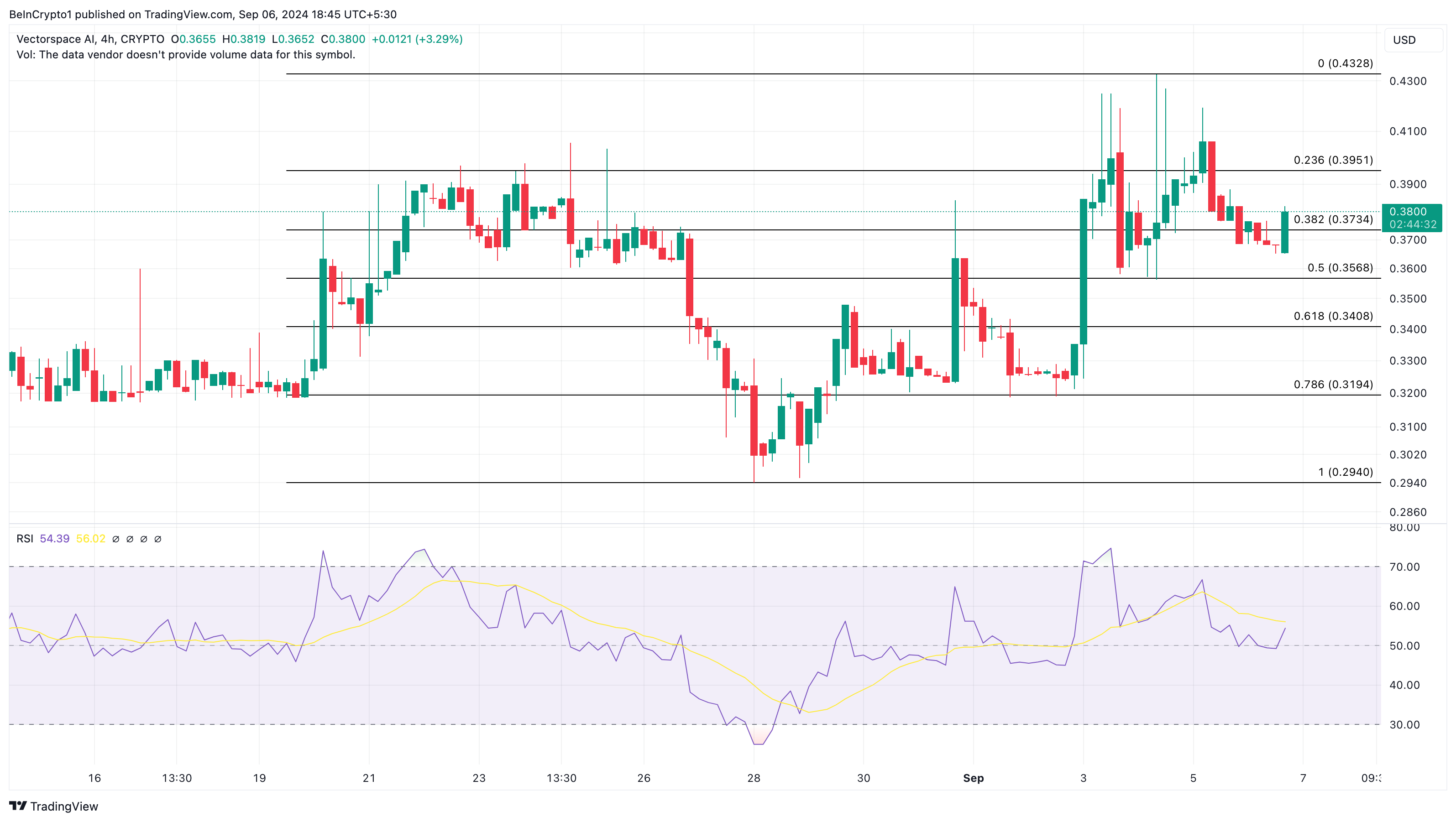Click second empty-value symbol in RSI legend
Screen dimensions: 1456x822
[x=130, y=539]
